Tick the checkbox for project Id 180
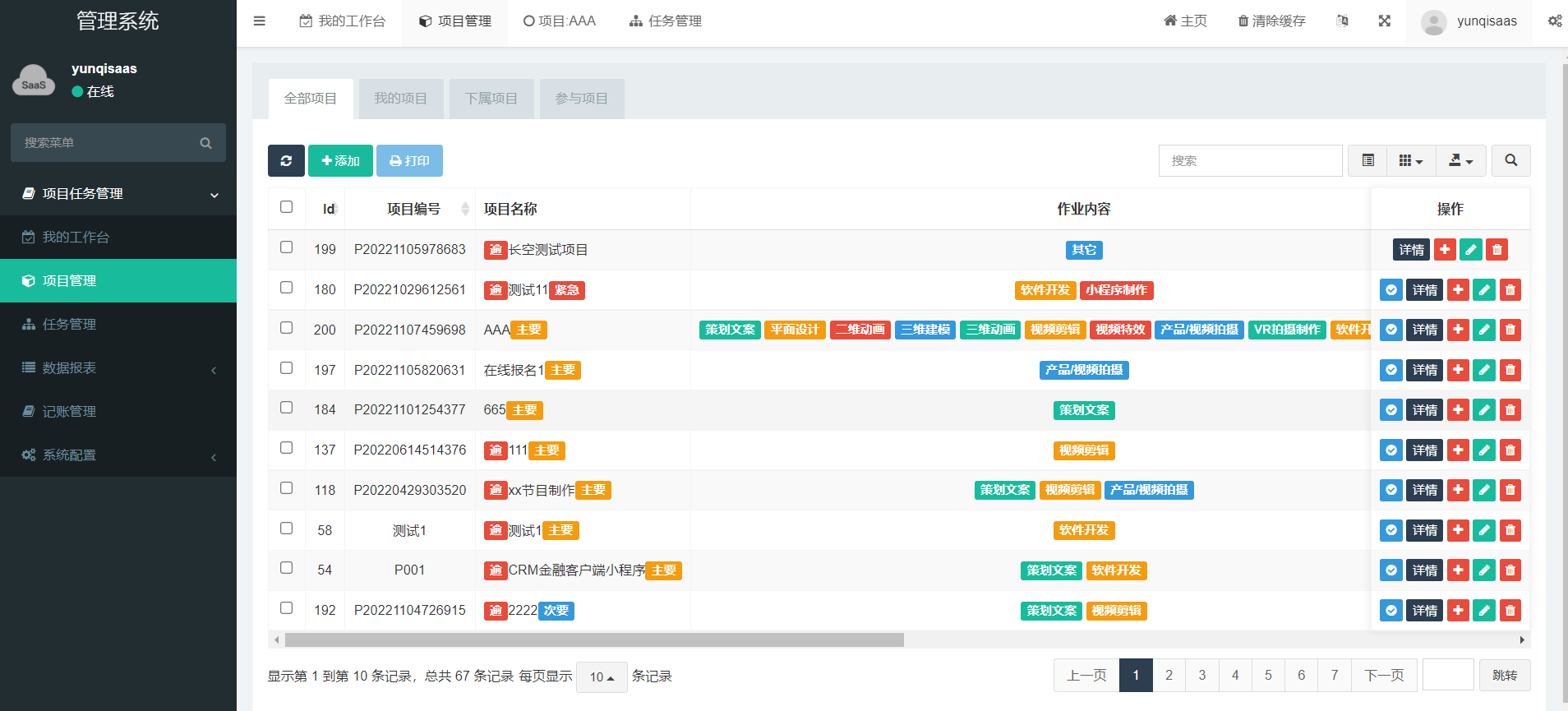The image size is (1568, 711). tap(286, 288)
